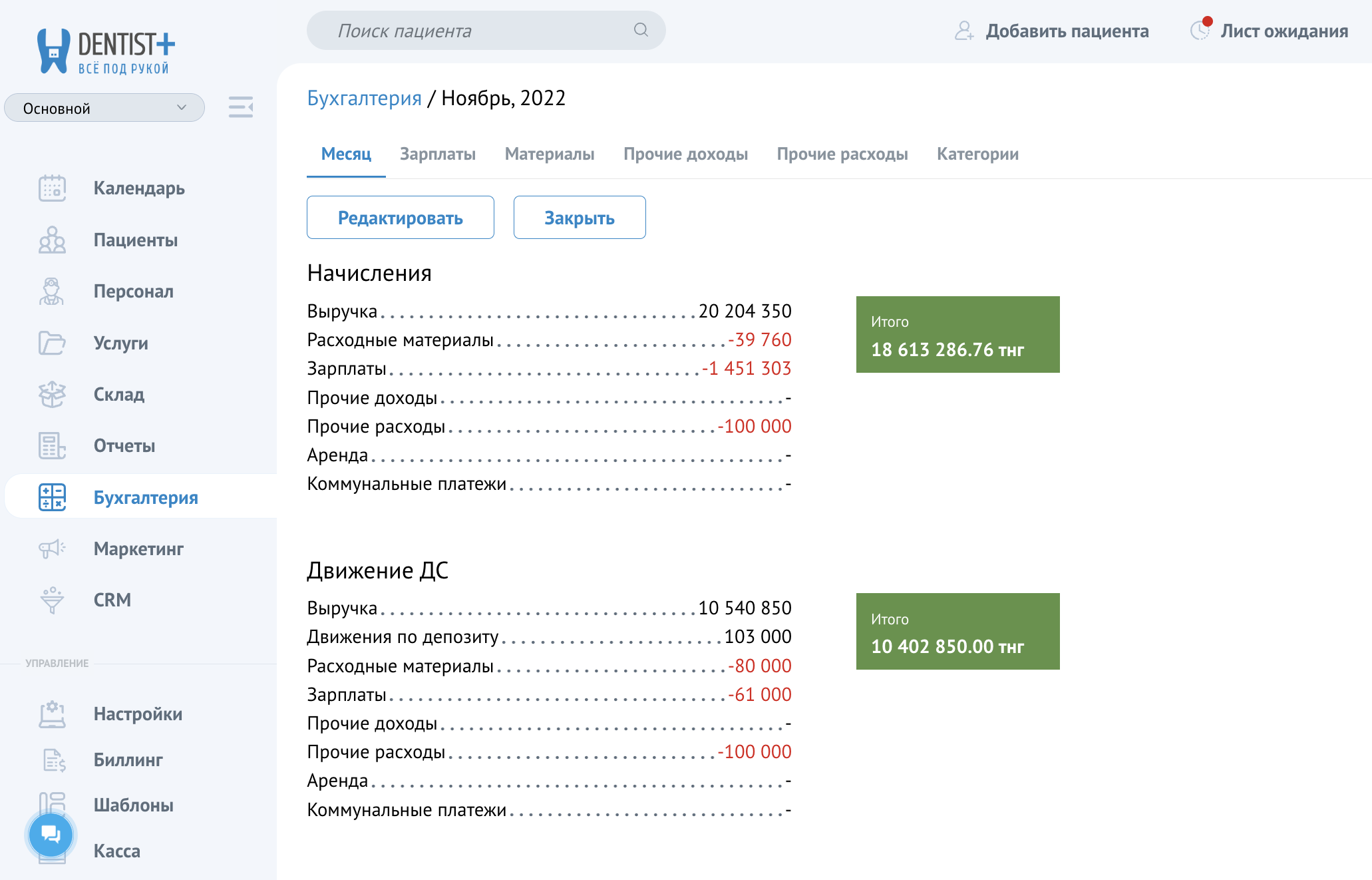Open the Основной branch dropdown
This screenshot has height=880, width=1372.
point(104,107)
